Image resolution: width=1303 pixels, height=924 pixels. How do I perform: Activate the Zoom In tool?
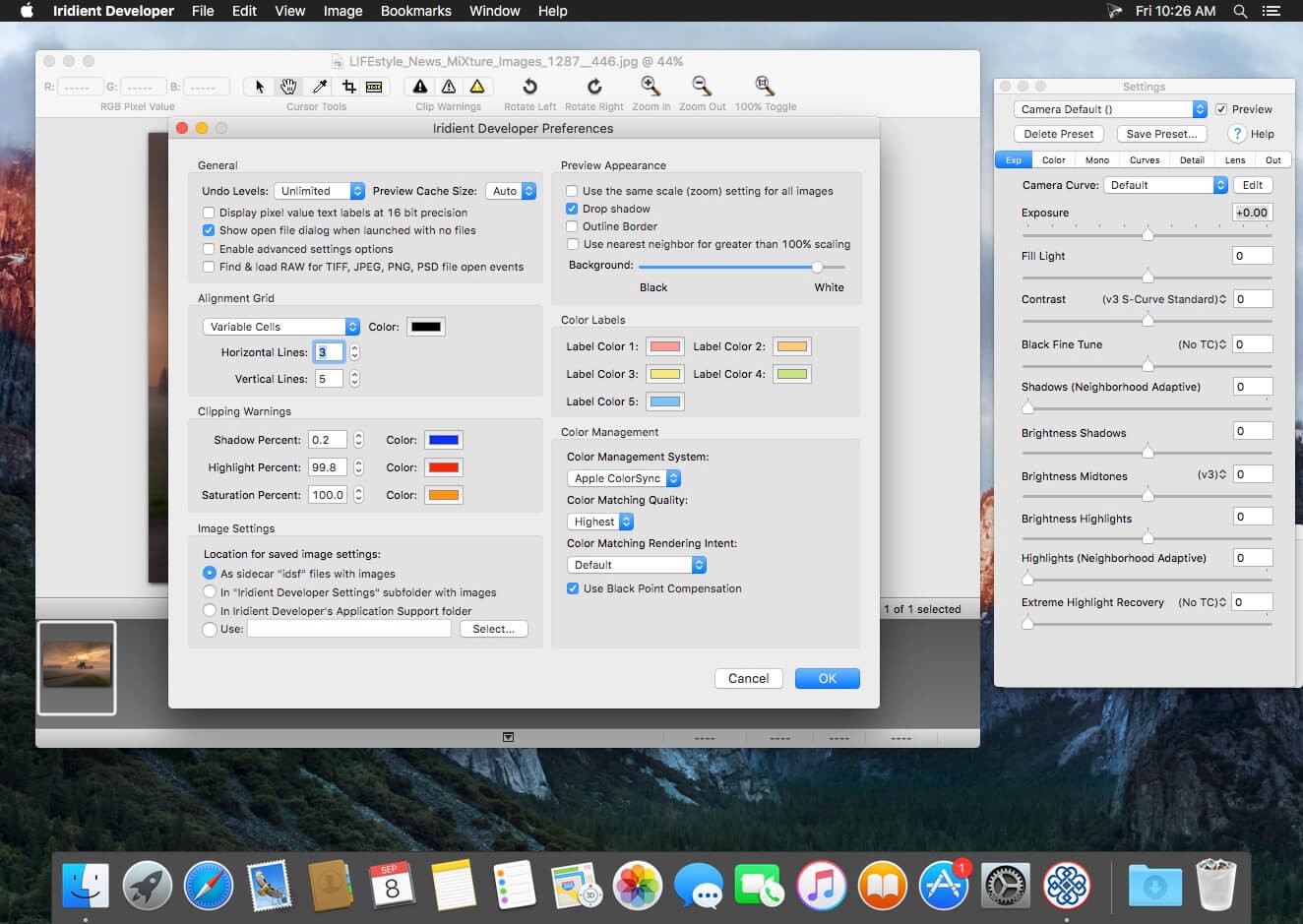coord(651,87)
